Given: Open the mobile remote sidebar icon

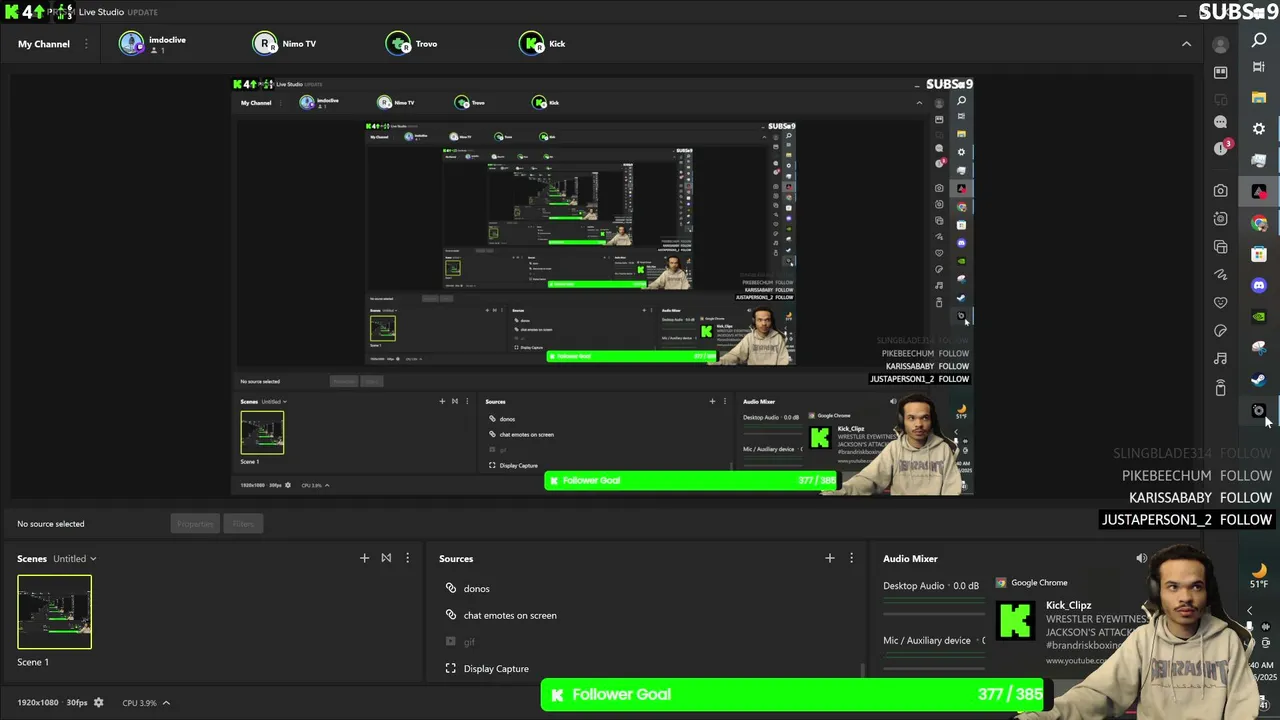Looking at the screenshot, I should (x=1220, y=388).
